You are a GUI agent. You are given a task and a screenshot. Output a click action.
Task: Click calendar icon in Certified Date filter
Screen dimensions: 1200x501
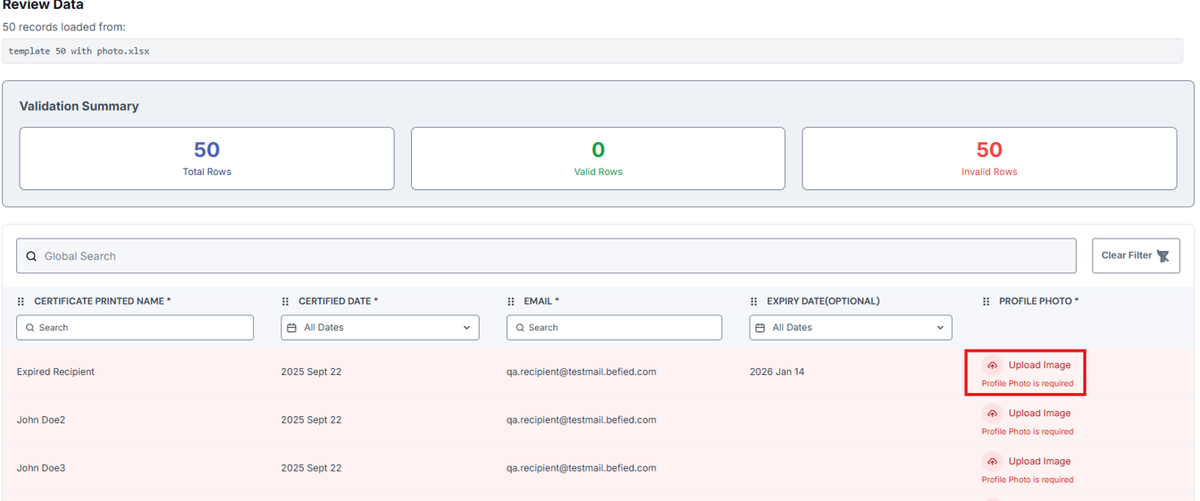[292, 327]
